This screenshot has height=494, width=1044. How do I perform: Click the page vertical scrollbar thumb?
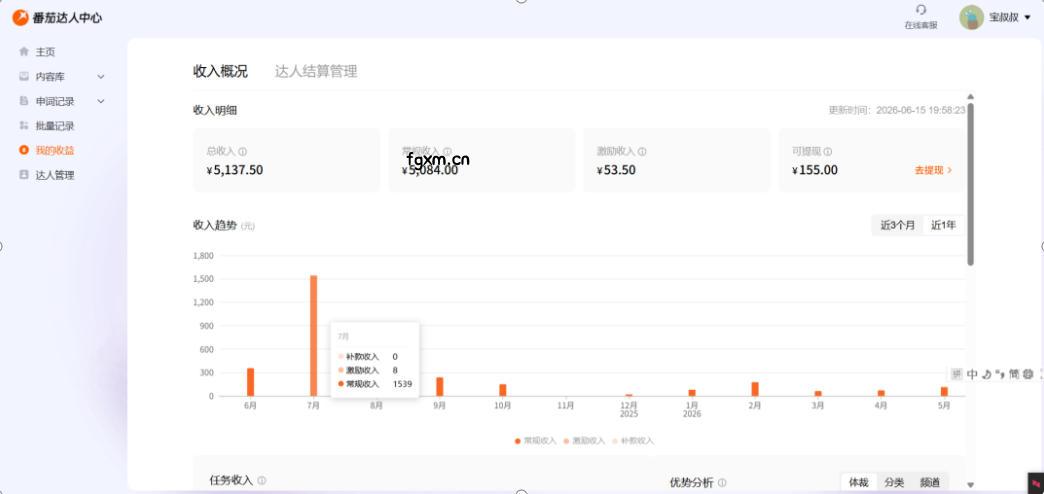click(x=971, y=184)
